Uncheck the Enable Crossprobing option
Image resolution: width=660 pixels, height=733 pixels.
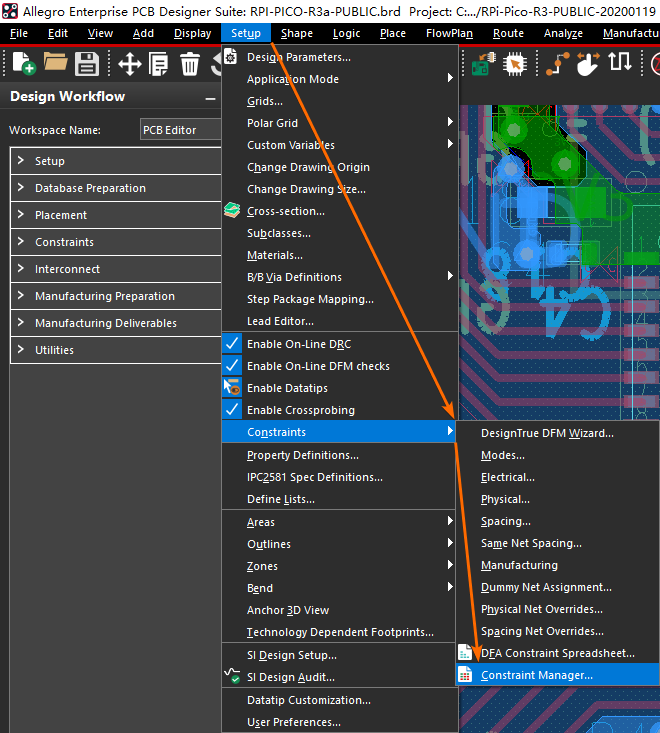[x=300, y=410]
